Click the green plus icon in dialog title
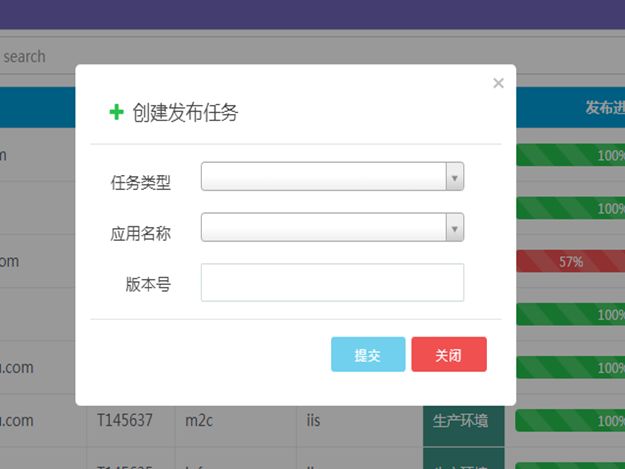This screenshot has width=625, height=469. pos(116,112)
